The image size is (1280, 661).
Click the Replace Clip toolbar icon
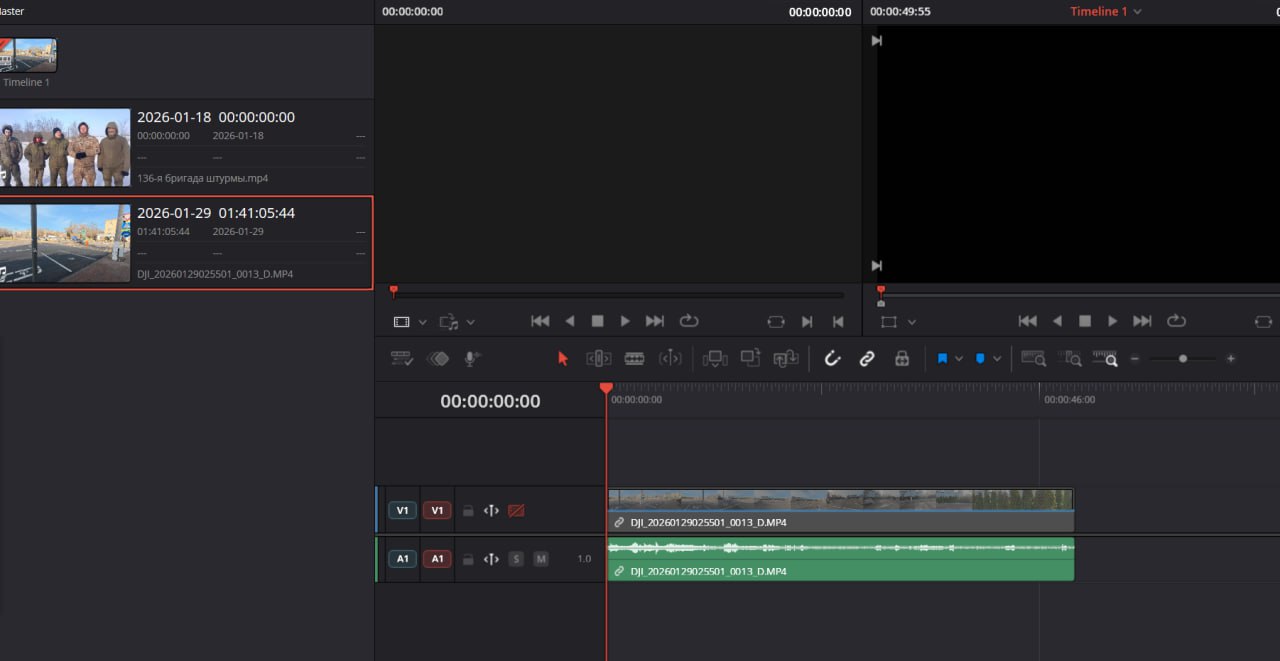[786, 358]
